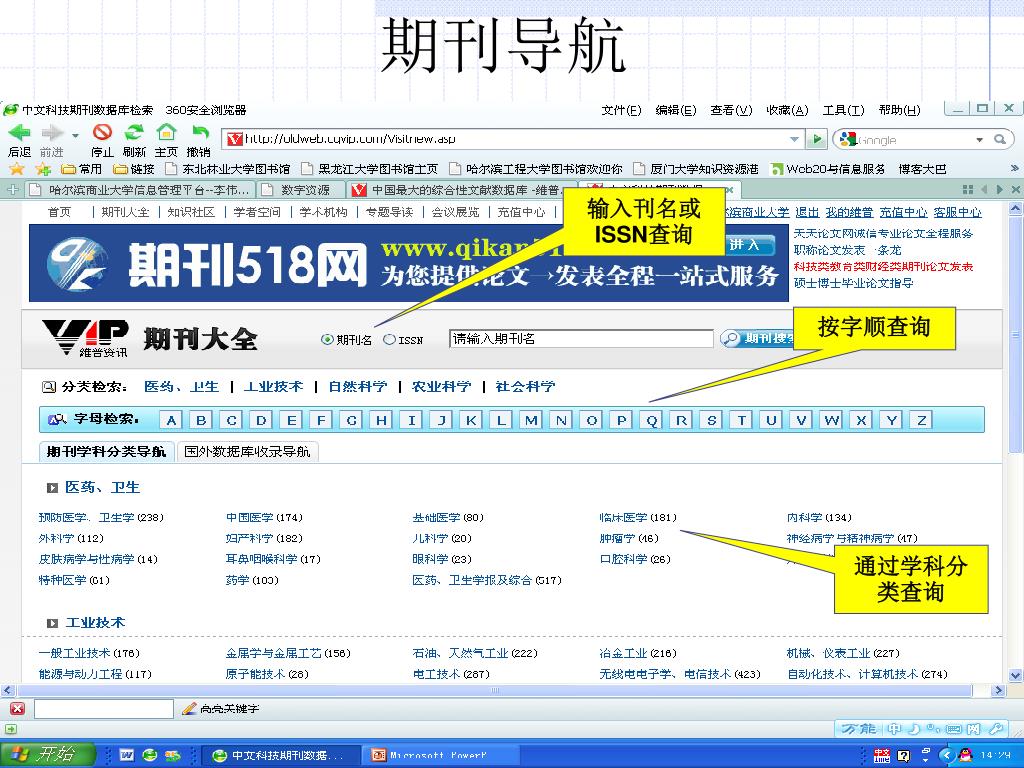
Task: Click the Windows 开始 Start button
Action: (48, 755)
